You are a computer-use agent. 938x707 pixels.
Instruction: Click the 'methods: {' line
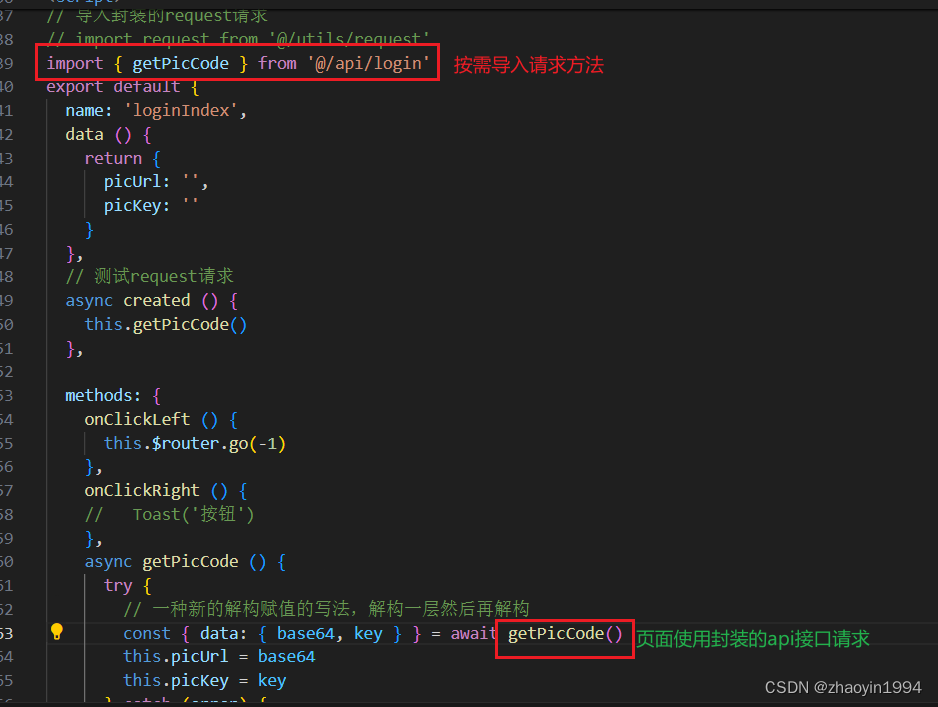pos(113,395)
